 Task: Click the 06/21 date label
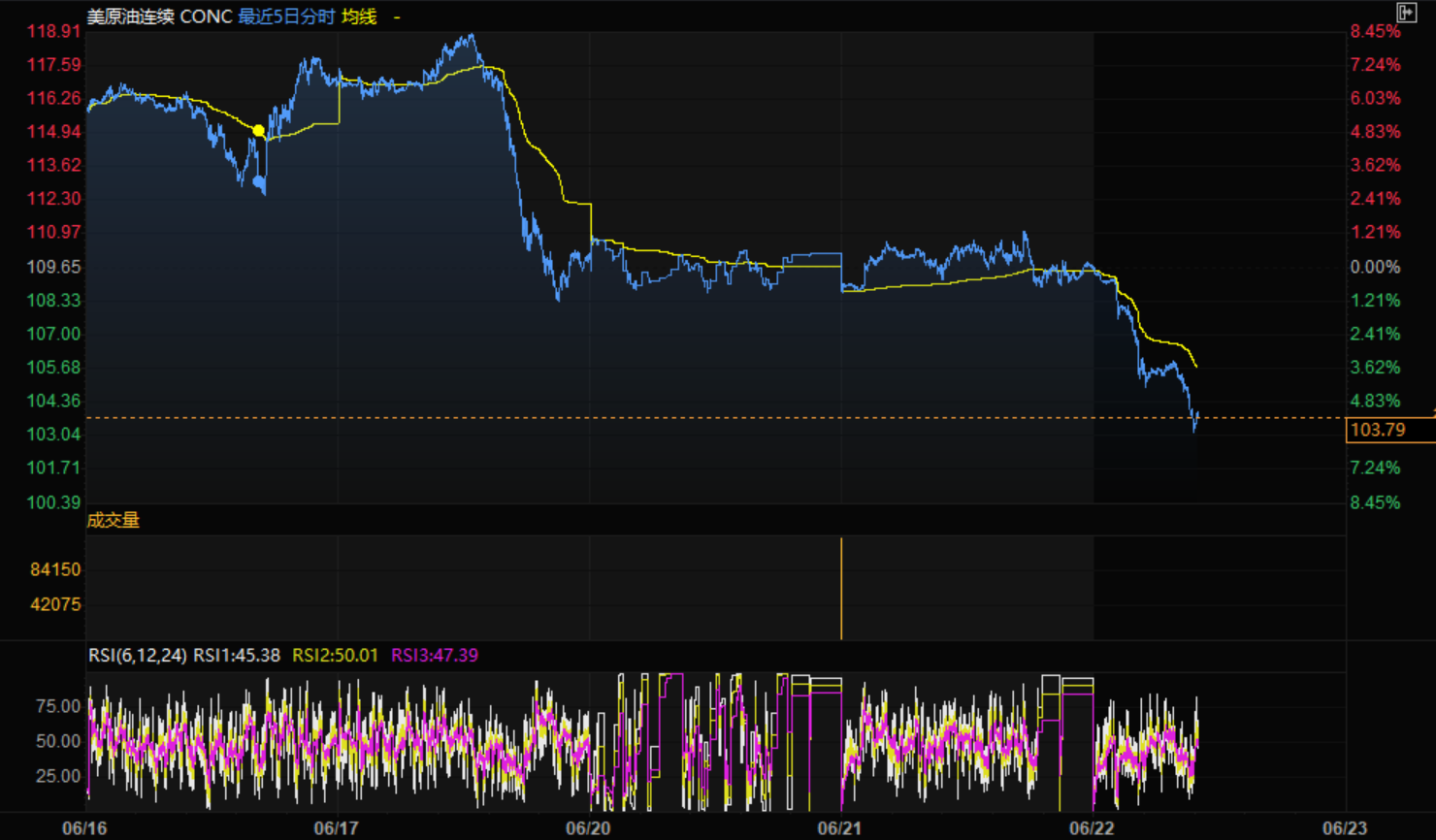(839, 828)
